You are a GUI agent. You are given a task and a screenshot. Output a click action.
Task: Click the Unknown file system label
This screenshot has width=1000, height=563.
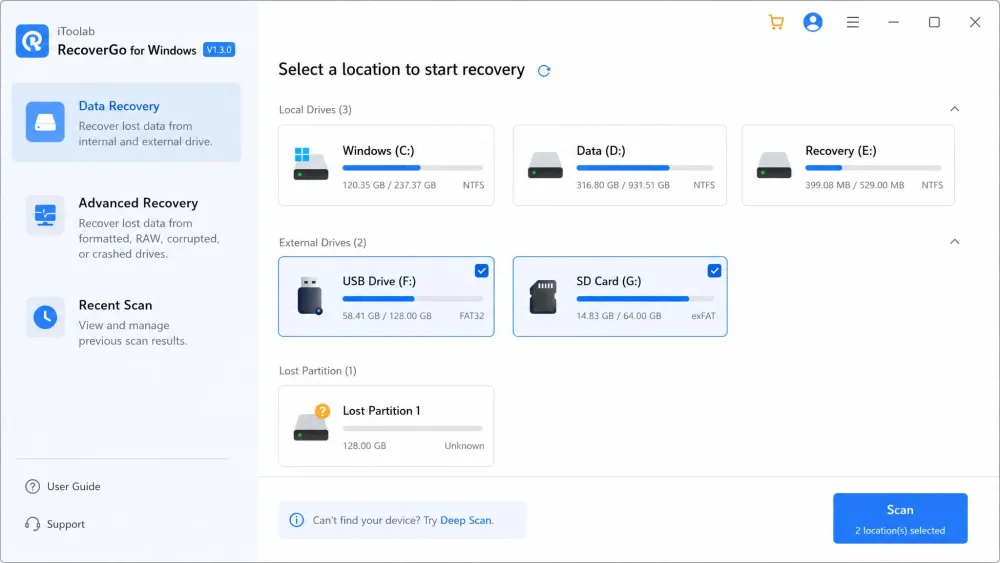pos(464,446)
